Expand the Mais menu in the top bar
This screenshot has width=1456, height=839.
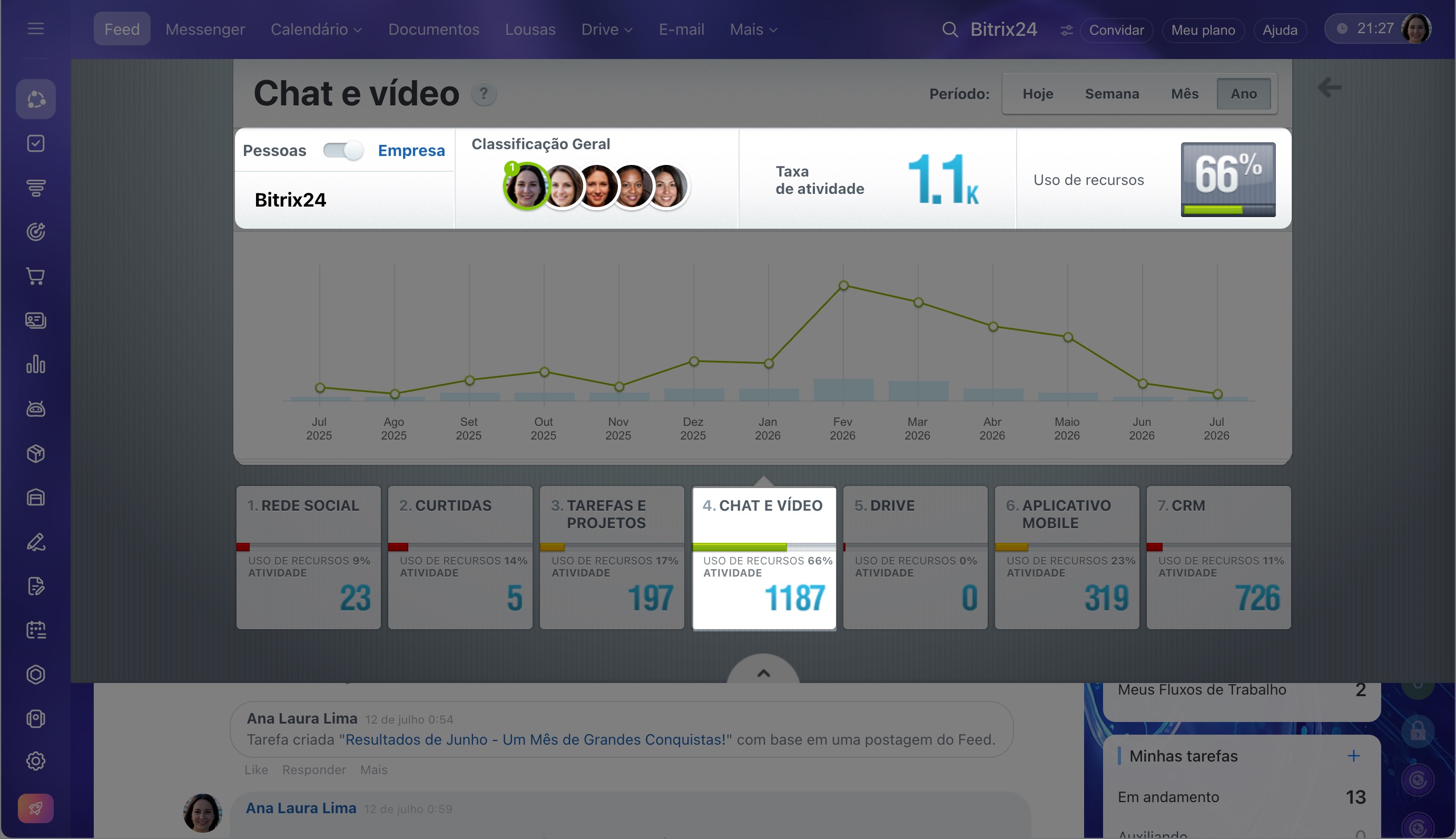tap(754, 30)
